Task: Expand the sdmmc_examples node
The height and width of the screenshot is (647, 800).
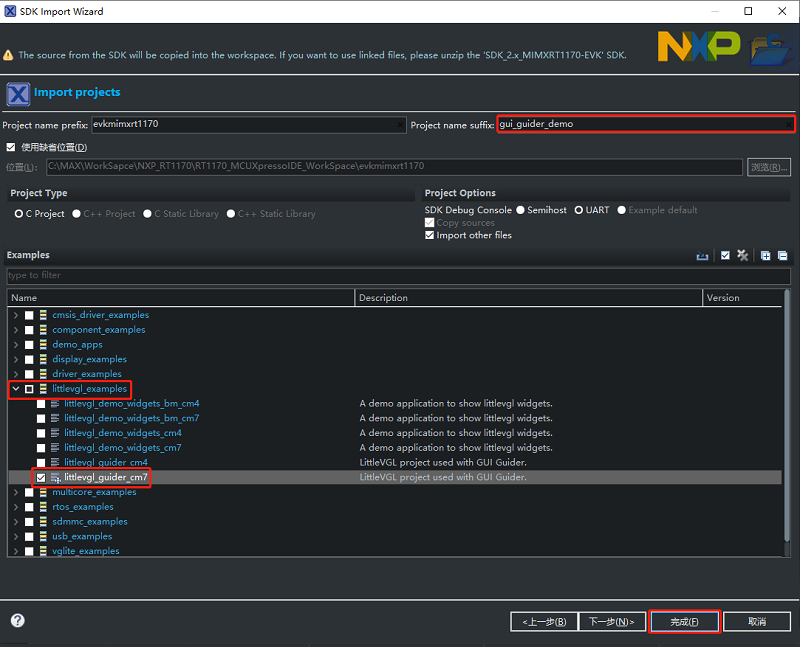Action: (x=16, y=522)
